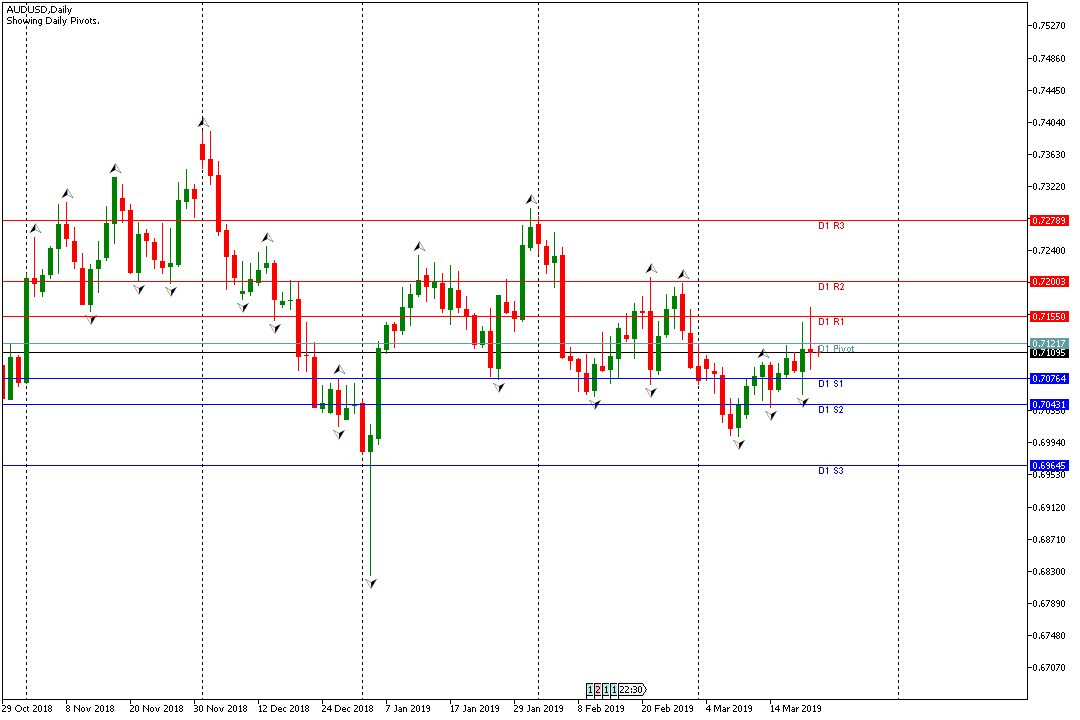Click the 0.71217 pivot price tag
This screenshot has width=1080, height=720.
click(1049, 343)
